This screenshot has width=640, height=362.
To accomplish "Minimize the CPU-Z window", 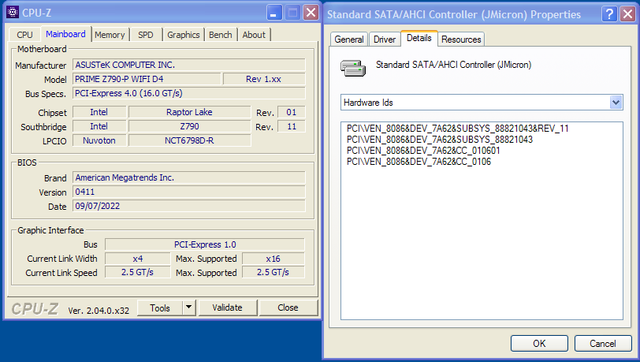I will [x=273, y=13].
